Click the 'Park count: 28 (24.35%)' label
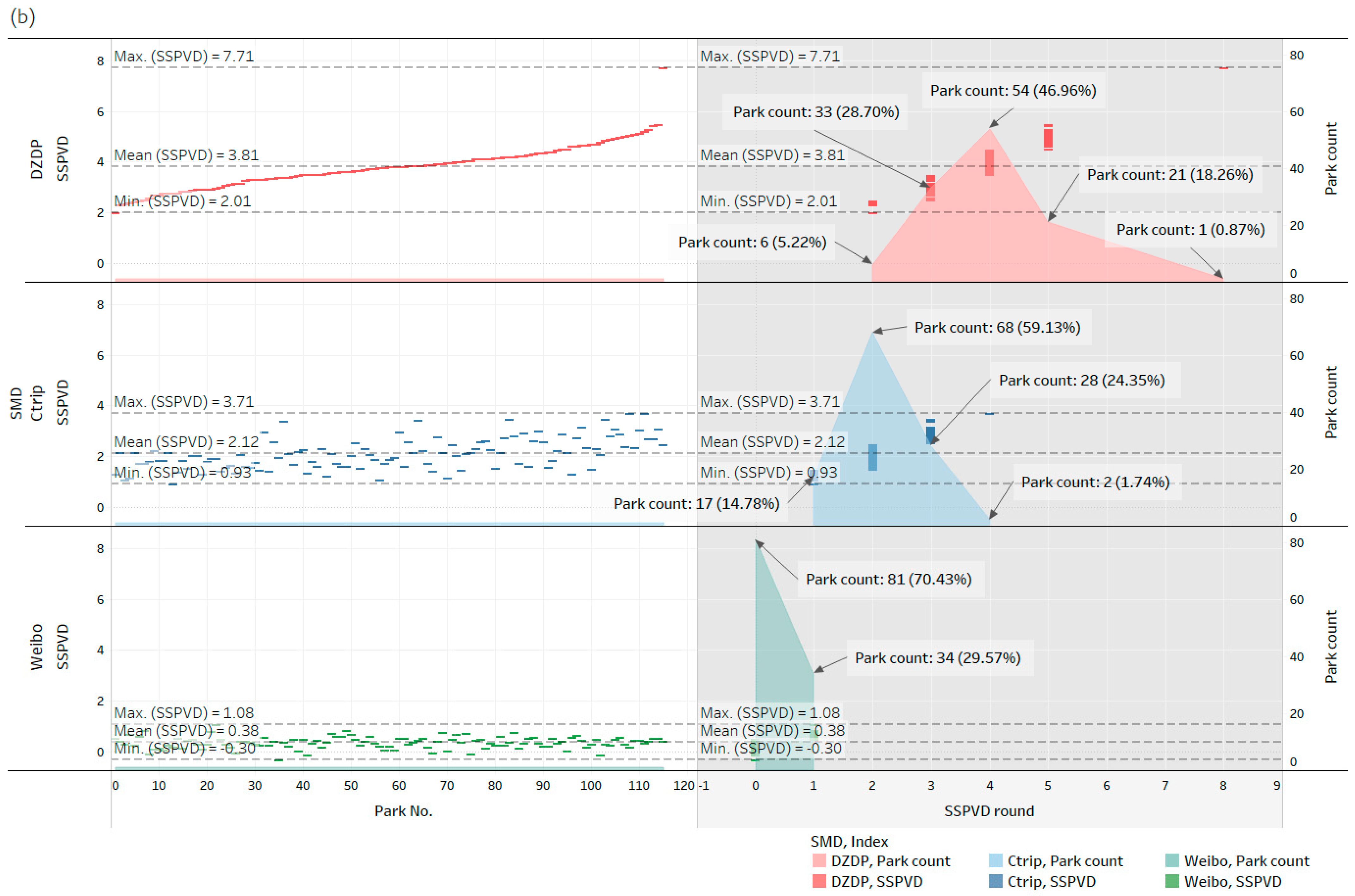Viewport: 1355px width, 896px height. pos(1081,380)
